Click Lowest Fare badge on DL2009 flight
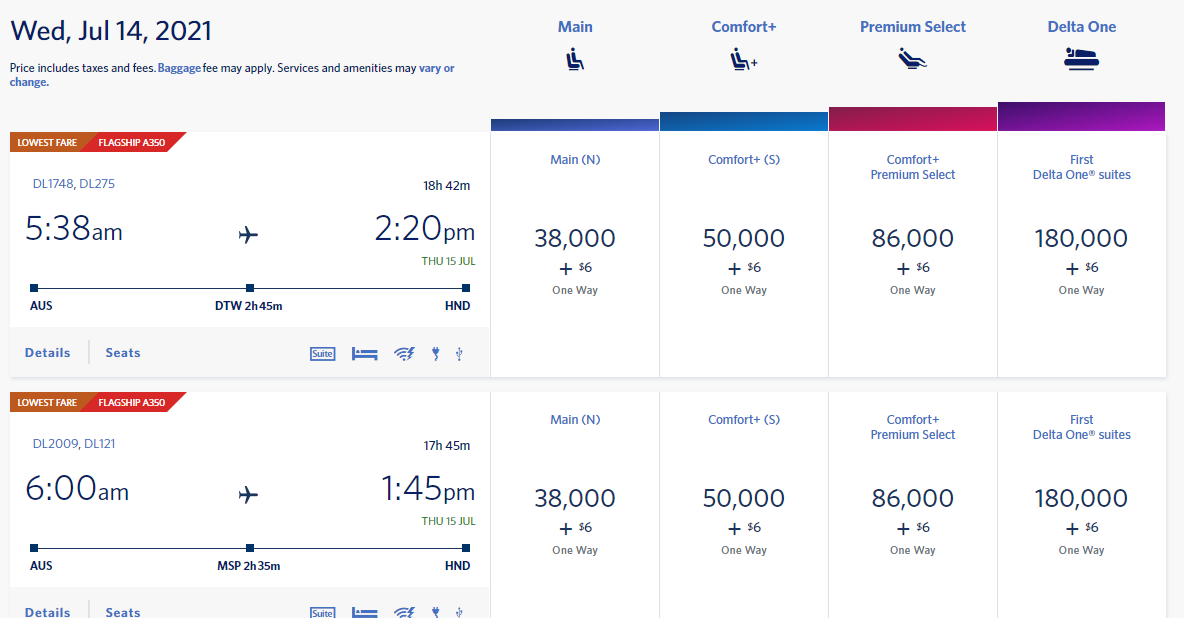The image size is (1184, 618). tap(47, 402)
